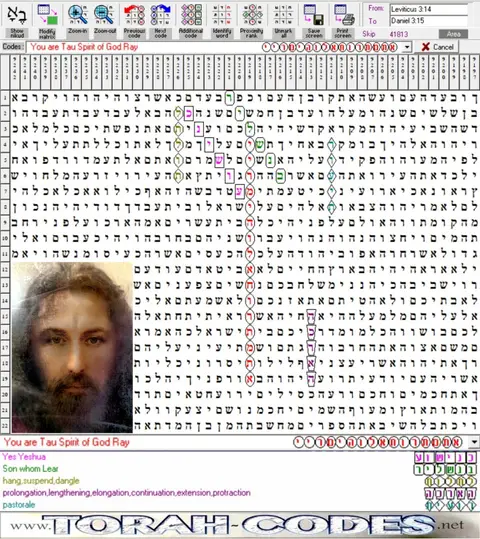Click the From field Leviticus 3:14
Viewport: 480px width, 539px height.
[x=428, y=9]
